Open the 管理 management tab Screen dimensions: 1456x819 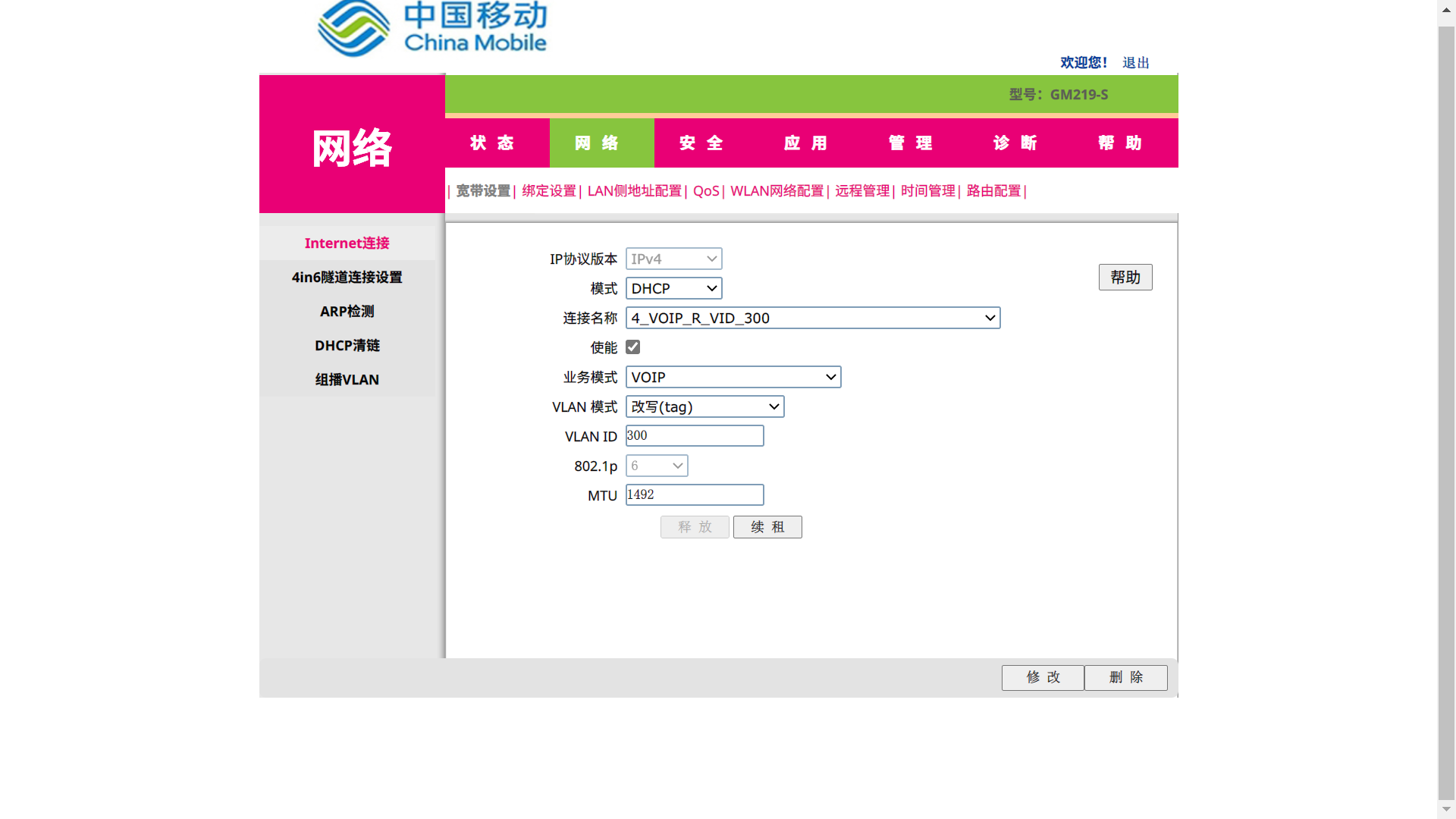tap(911, 143)
